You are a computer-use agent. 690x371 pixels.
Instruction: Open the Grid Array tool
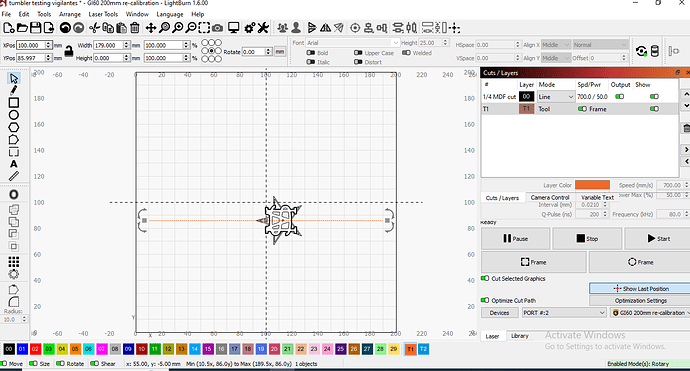(x=14, y=262)
